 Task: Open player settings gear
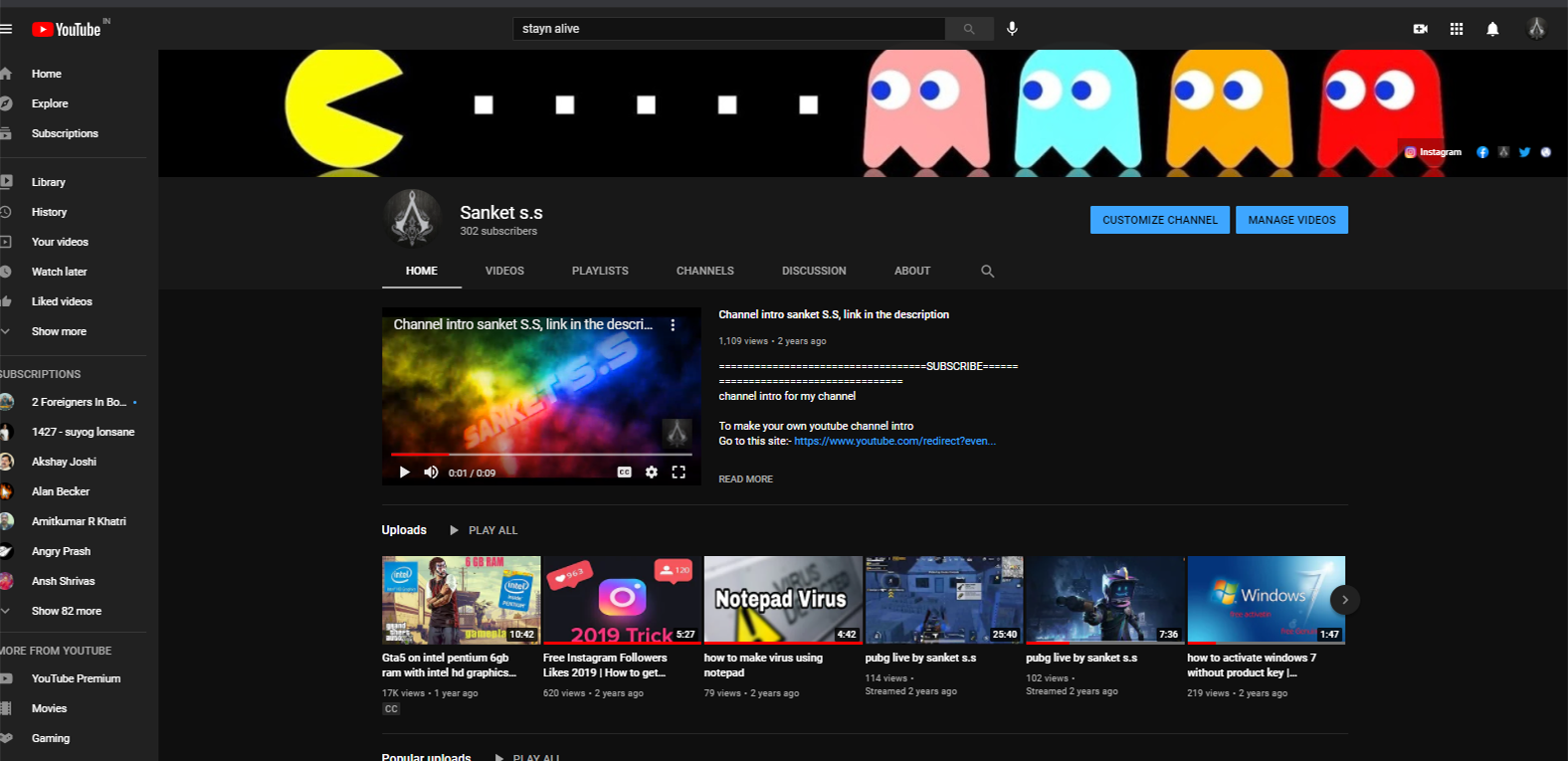click(x=651, y=473)
